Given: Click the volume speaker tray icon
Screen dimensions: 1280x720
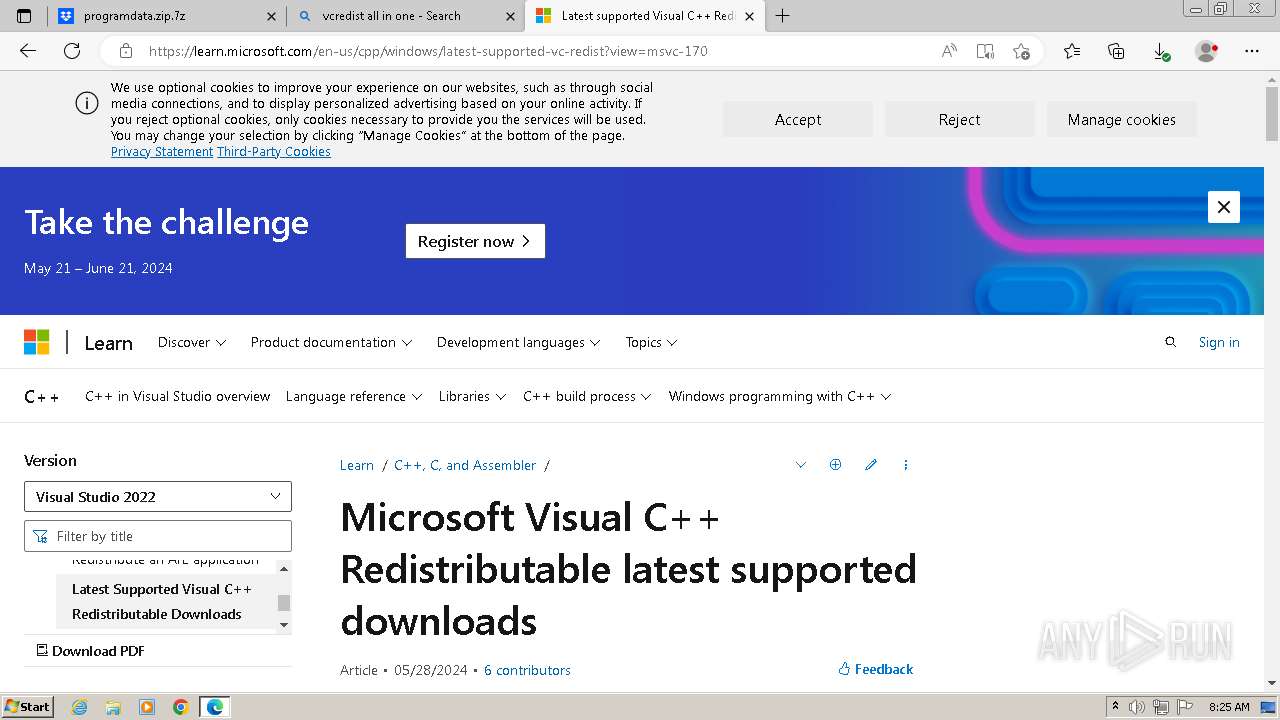Looking at the screenshot, I should [1136, 707].
